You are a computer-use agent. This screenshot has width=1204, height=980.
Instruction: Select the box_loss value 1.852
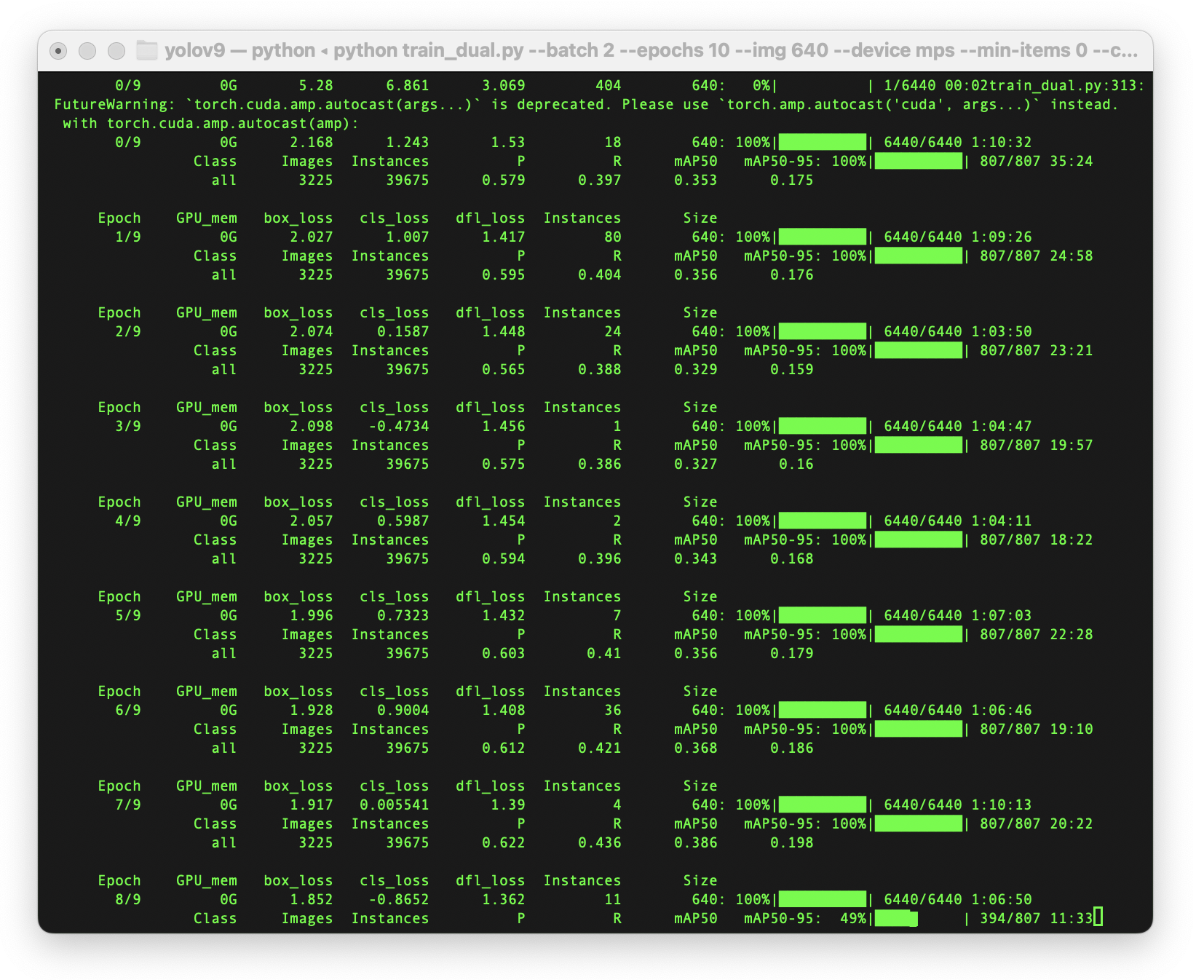[312, 899]
